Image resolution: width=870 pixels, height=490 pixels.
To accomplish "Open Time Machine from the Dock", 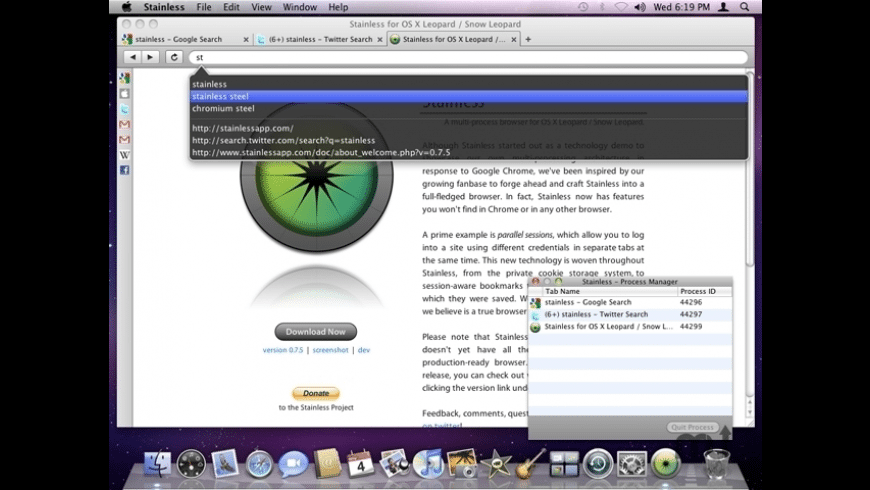I will click(598, 463).
